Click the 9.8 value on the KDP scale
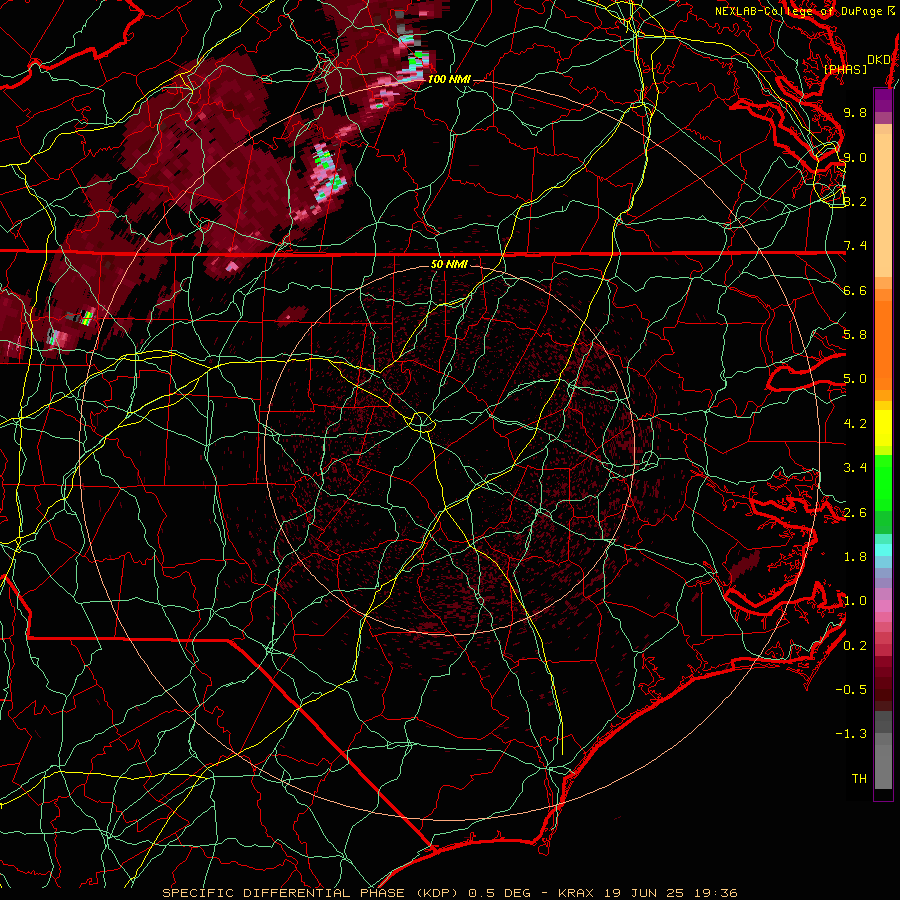The height and width of the screenshot is (900, 900). tap(855, 112)
